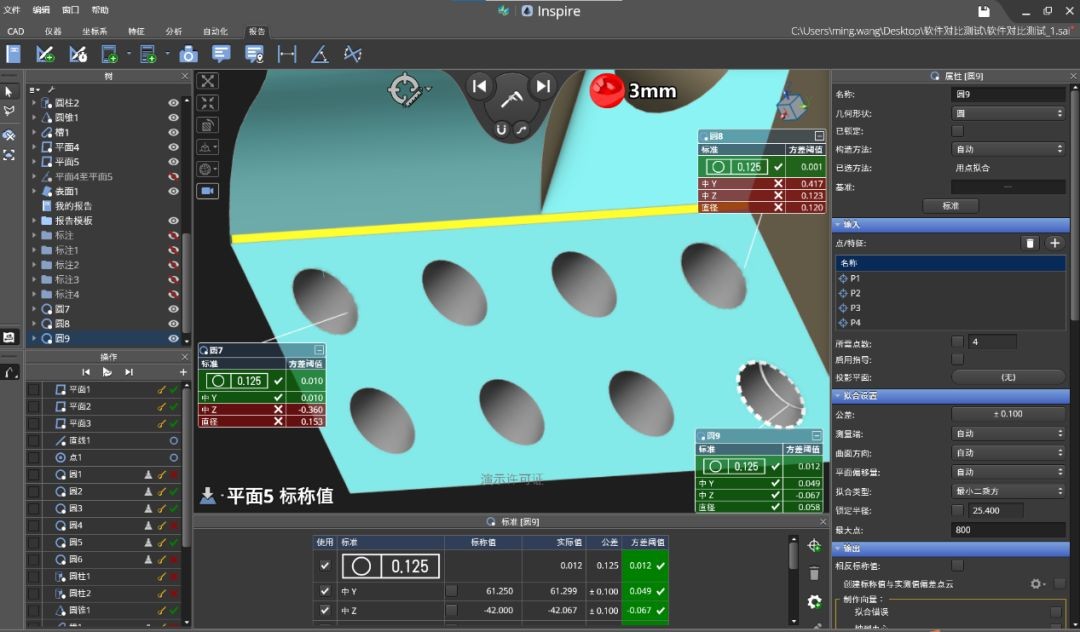Image resolution: width=1080 pixels, height=632 pixels.
Task: Click the wrench icon at top of tree panel
Action: coord(50,89)
